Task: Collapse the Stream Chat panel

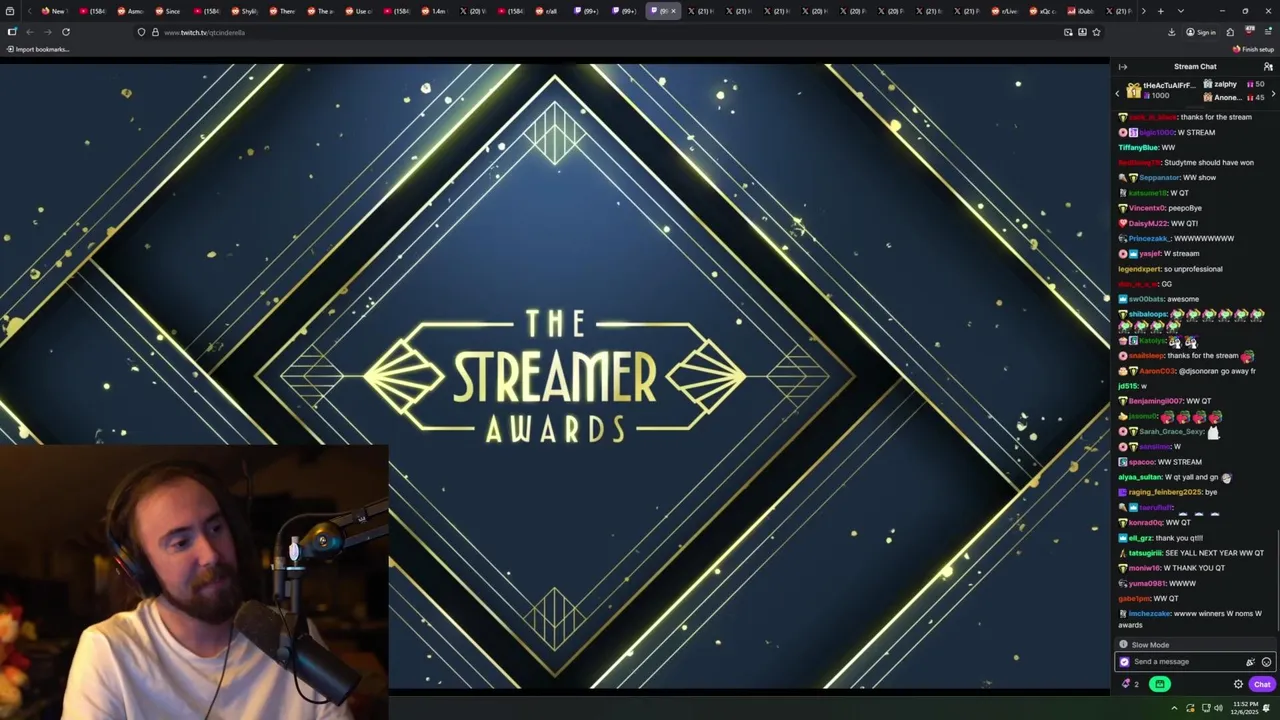Action: coord(1123,67)
